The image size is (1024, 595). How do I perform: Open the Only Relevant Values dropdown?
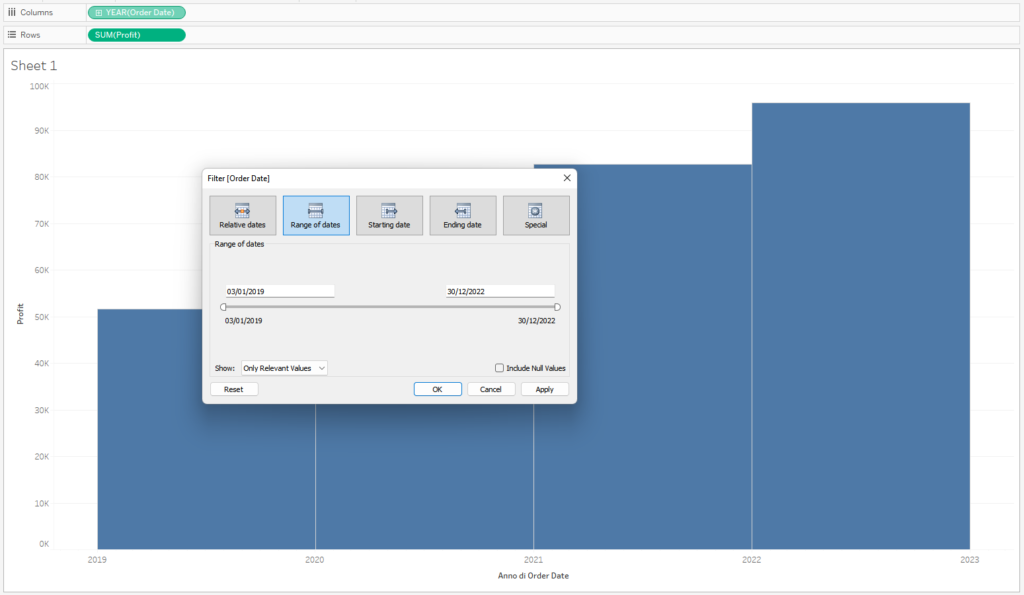tap(284, 368)
